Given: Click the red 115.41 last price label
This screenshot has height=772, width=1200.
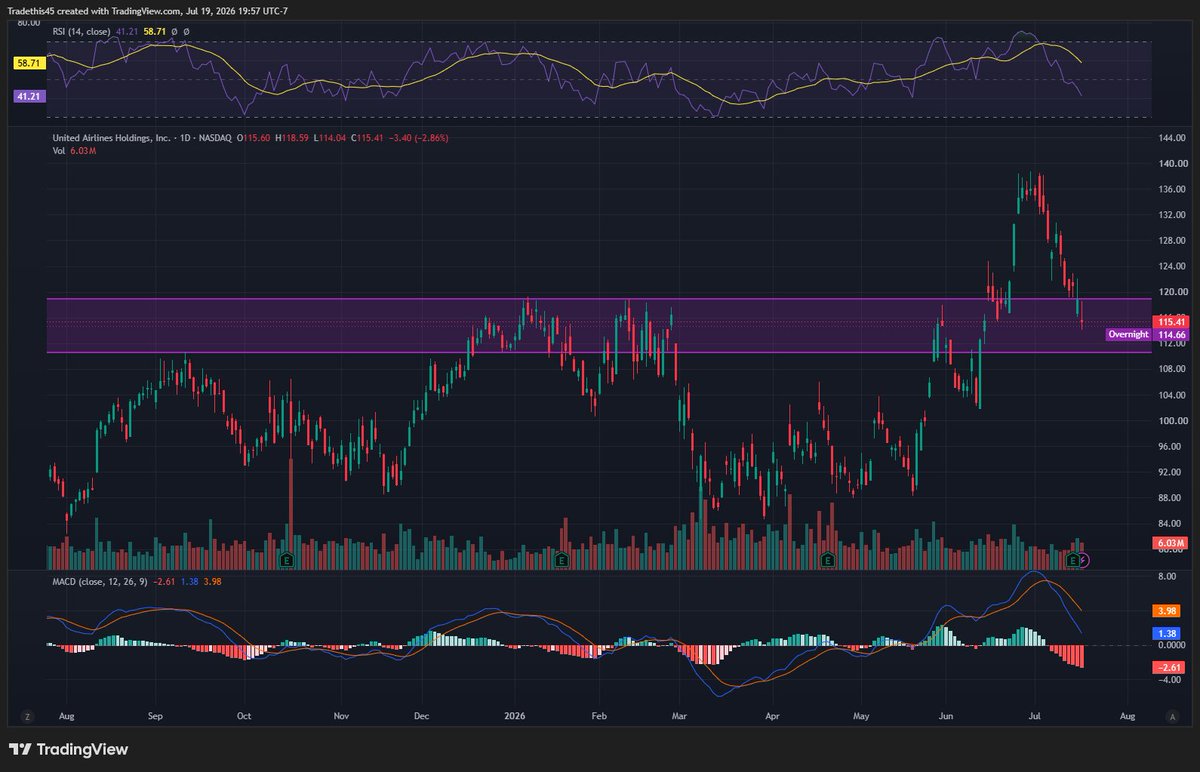Looking at the screenshot, I should [x=1169, y=321].
